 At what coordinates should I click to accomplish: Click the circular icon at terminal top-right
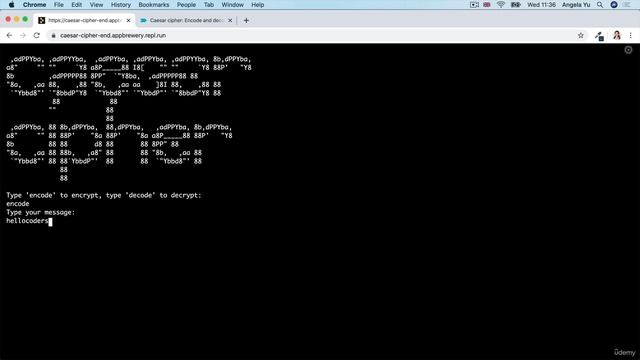point(629,50)
